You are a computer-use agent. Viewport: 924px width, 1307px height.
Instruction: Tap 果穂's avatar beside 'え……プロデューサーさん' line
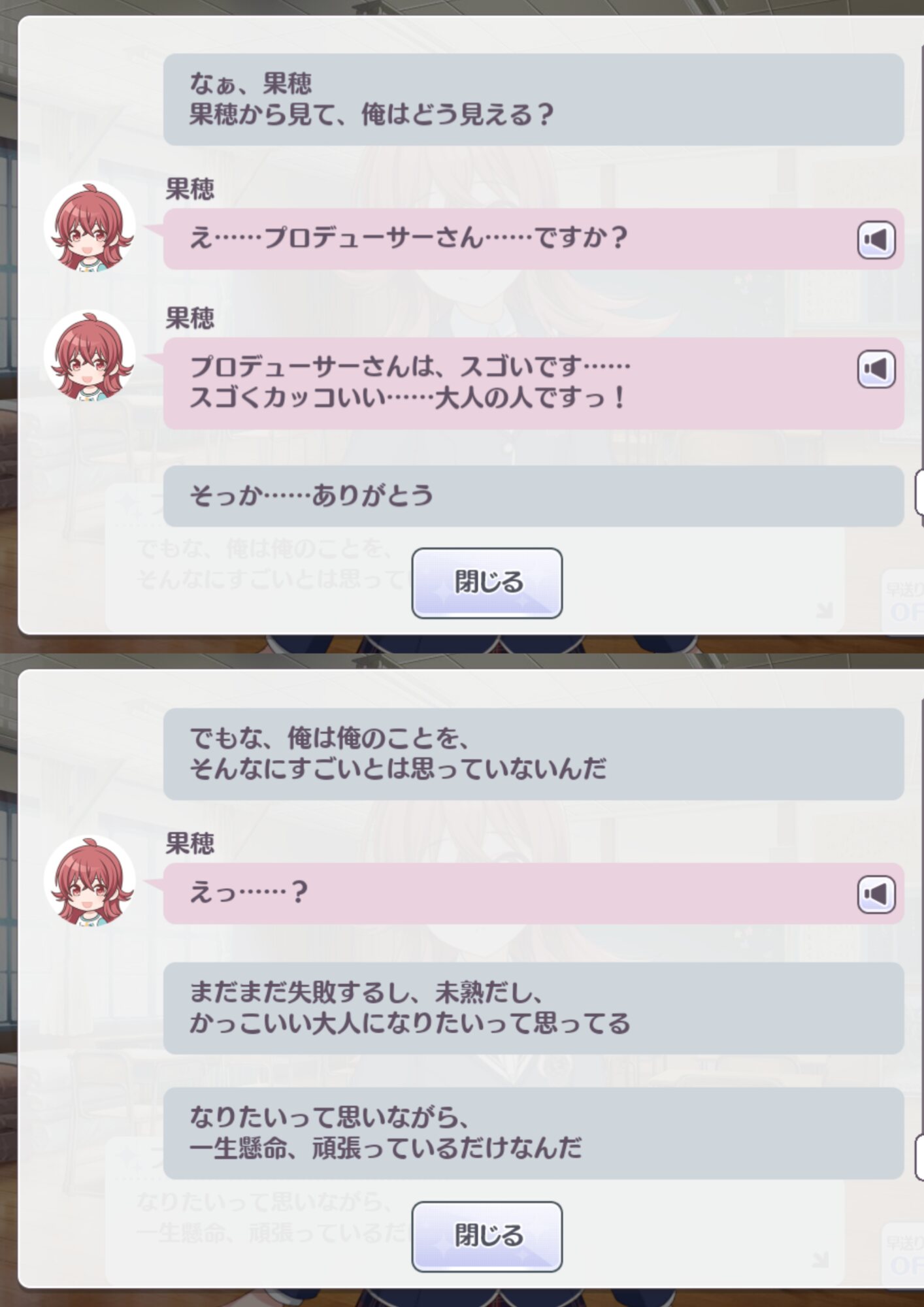90,226
